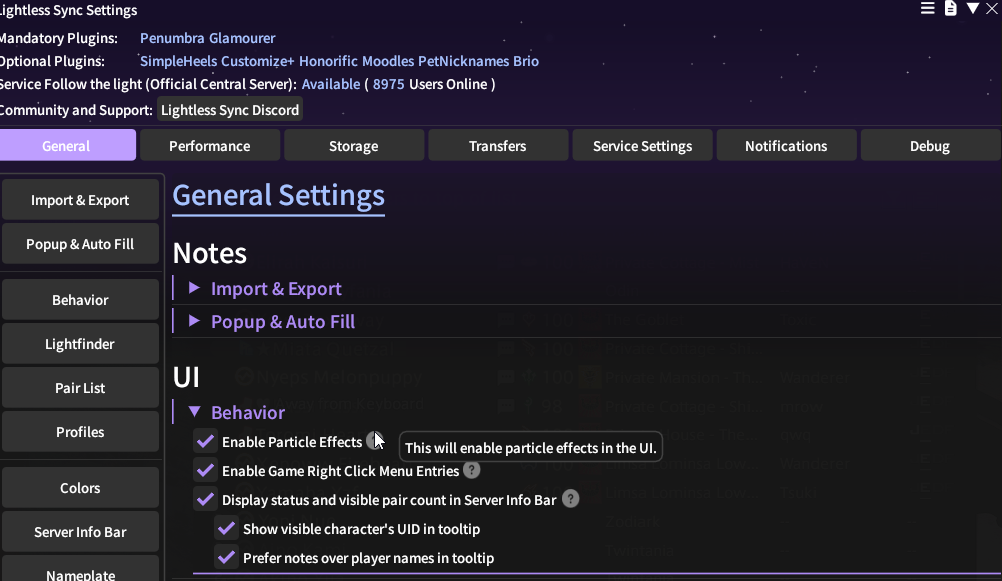Jump to Lightfinder in the sidebar
The width and height of the screenshot is (1002, 581).
[80, 344]
